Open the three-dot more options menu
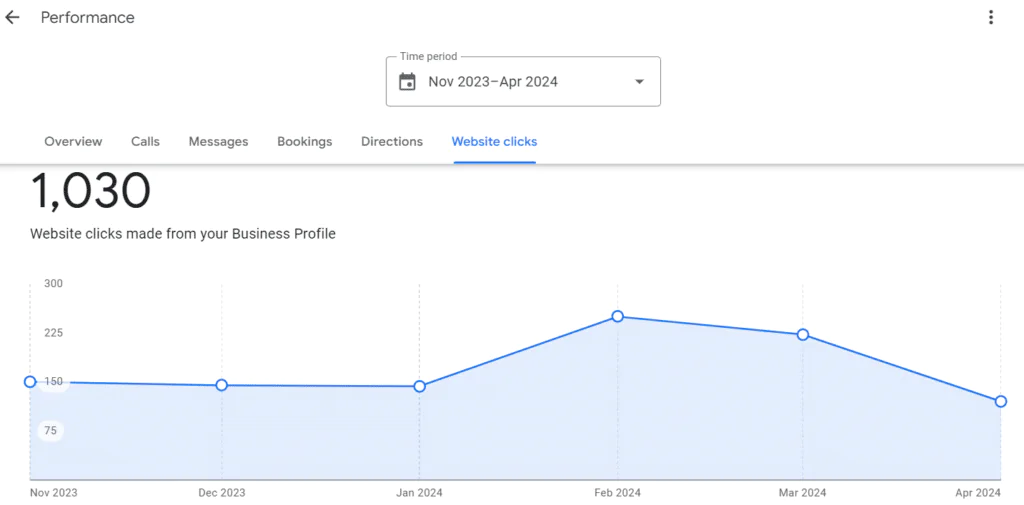1024x505 pixels. (990, 17)
